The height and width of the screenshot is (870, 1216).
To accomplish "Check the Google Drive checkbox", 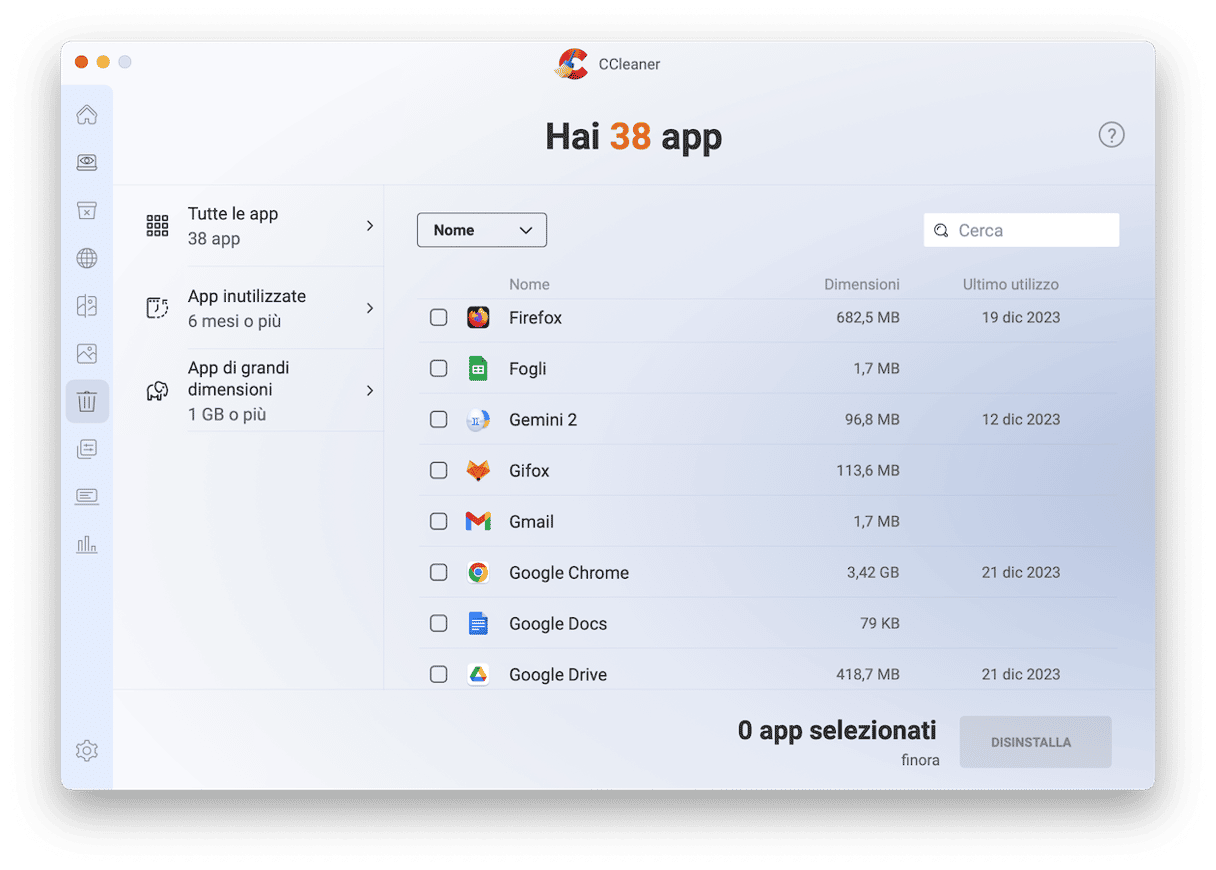I will coord(439,674).
